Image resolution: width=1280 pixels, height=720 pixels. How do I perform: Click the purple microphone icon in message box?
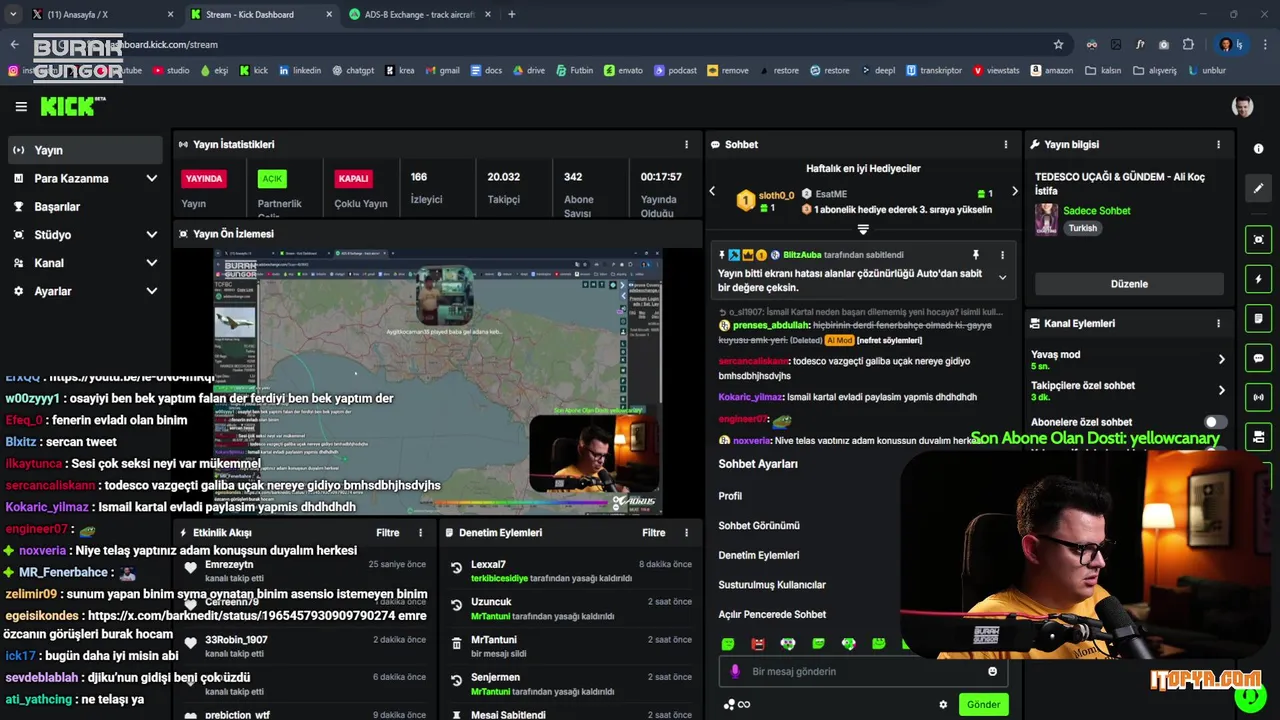coord(735,672)
